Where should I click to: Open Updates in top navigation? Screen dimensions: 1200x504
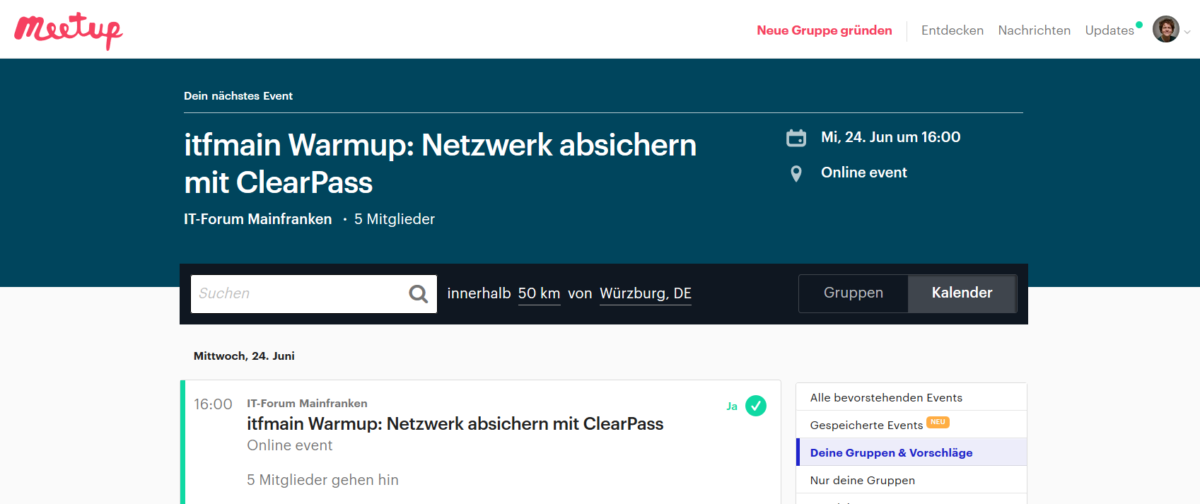[x=1109, y=30]
